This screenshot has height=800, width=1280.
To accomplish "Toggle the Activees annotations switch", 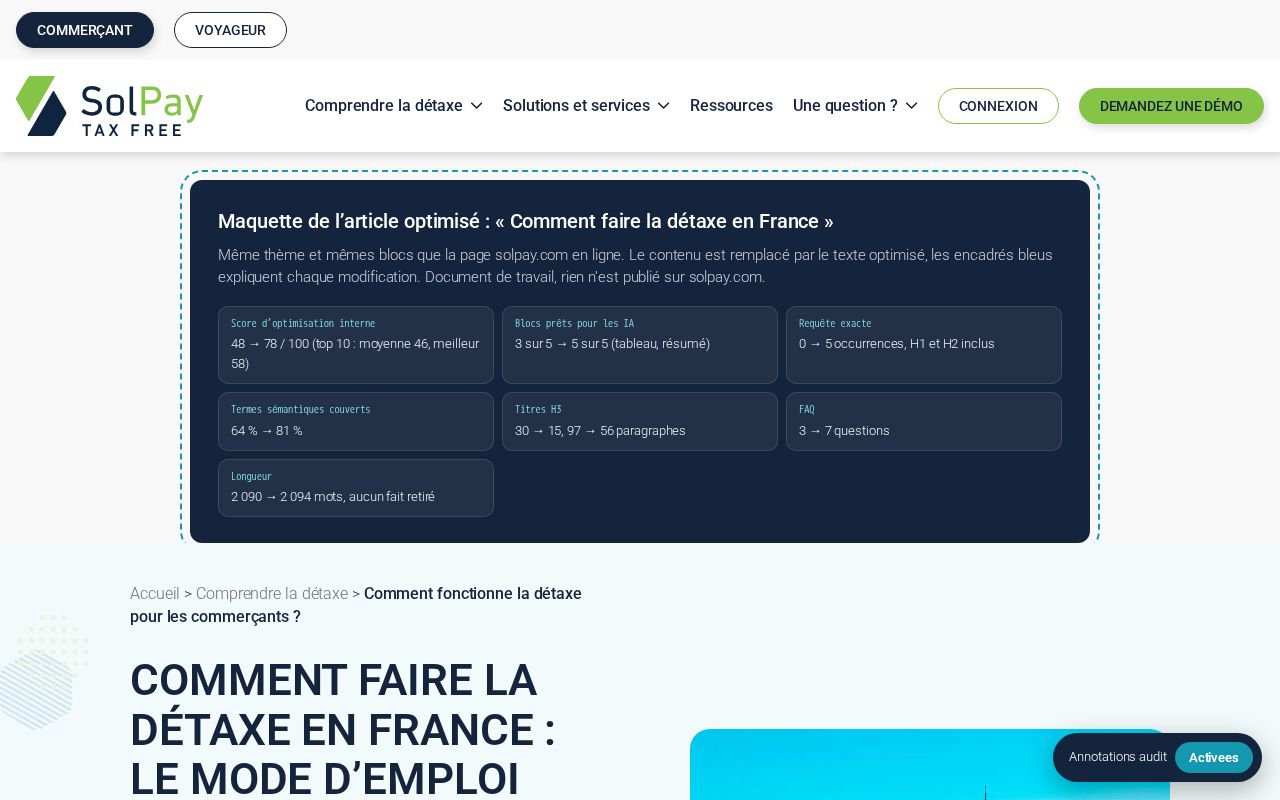I will coord(1213,758).
